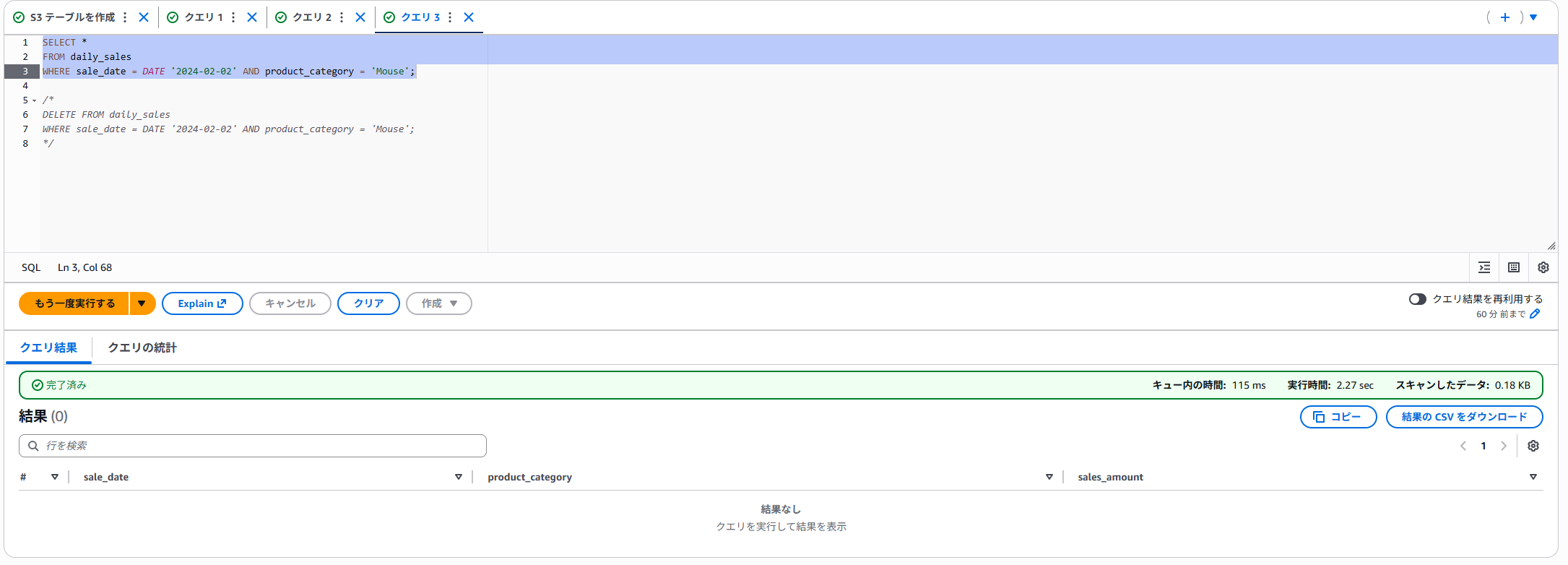This screenshot has width=1568, height=565.
Task: Add a new query tab with plus icon
Action: click(x=1505, y=17)
